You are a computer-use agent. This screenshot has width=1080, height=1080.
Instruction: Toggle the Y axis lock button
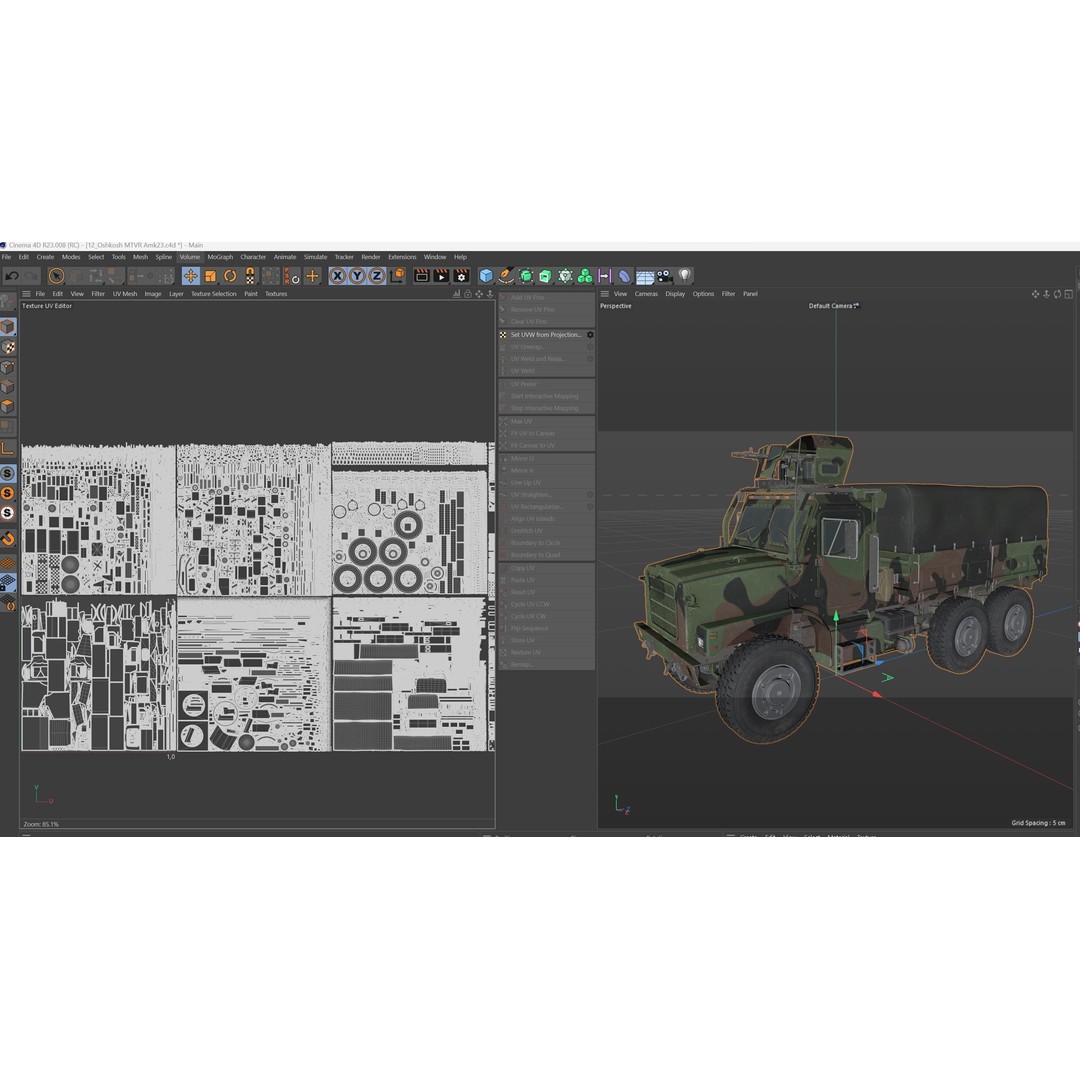tap(357, 276)
